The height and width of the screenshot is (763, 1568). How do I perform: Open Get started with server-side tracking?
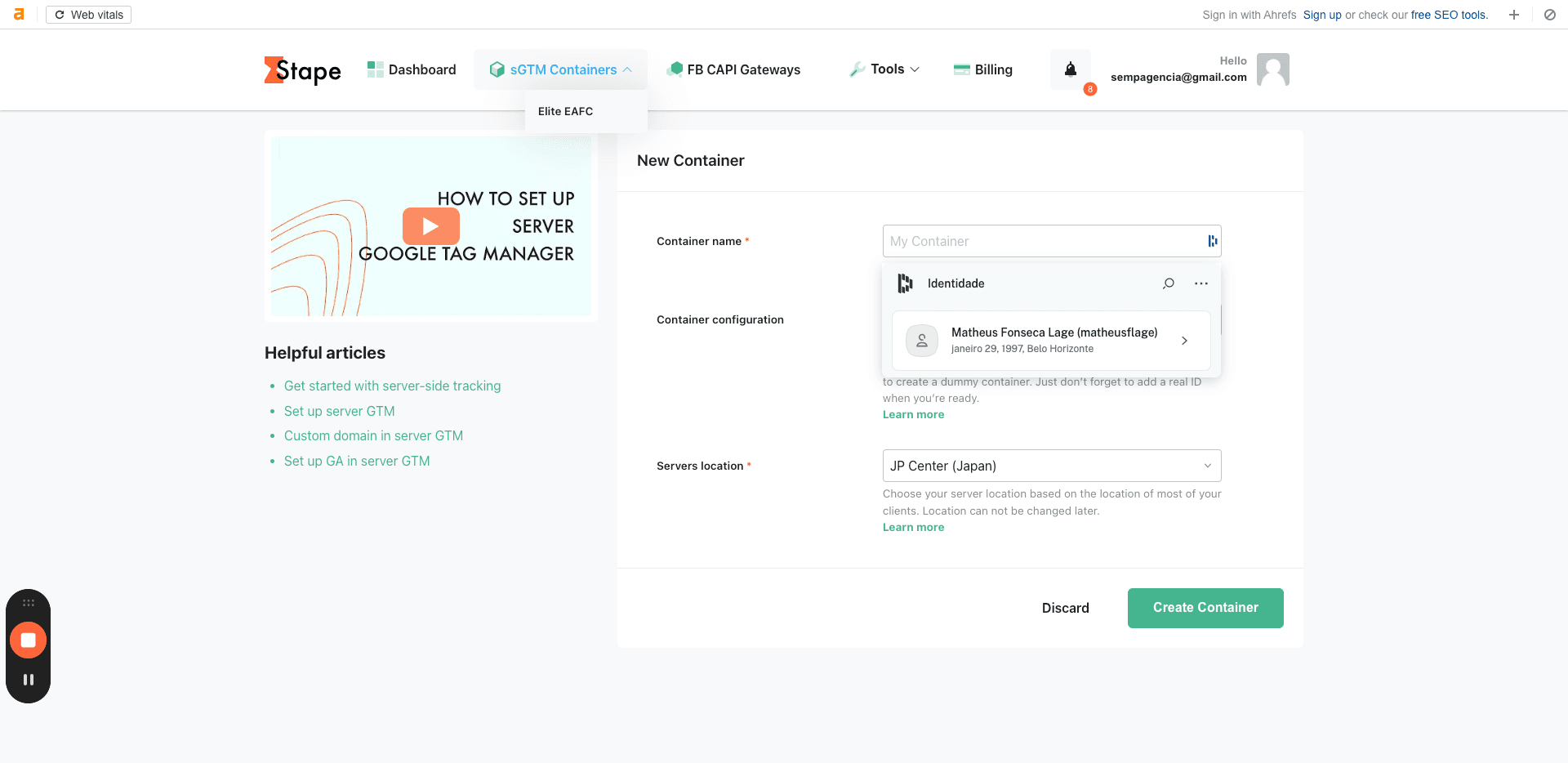(392, 386)
